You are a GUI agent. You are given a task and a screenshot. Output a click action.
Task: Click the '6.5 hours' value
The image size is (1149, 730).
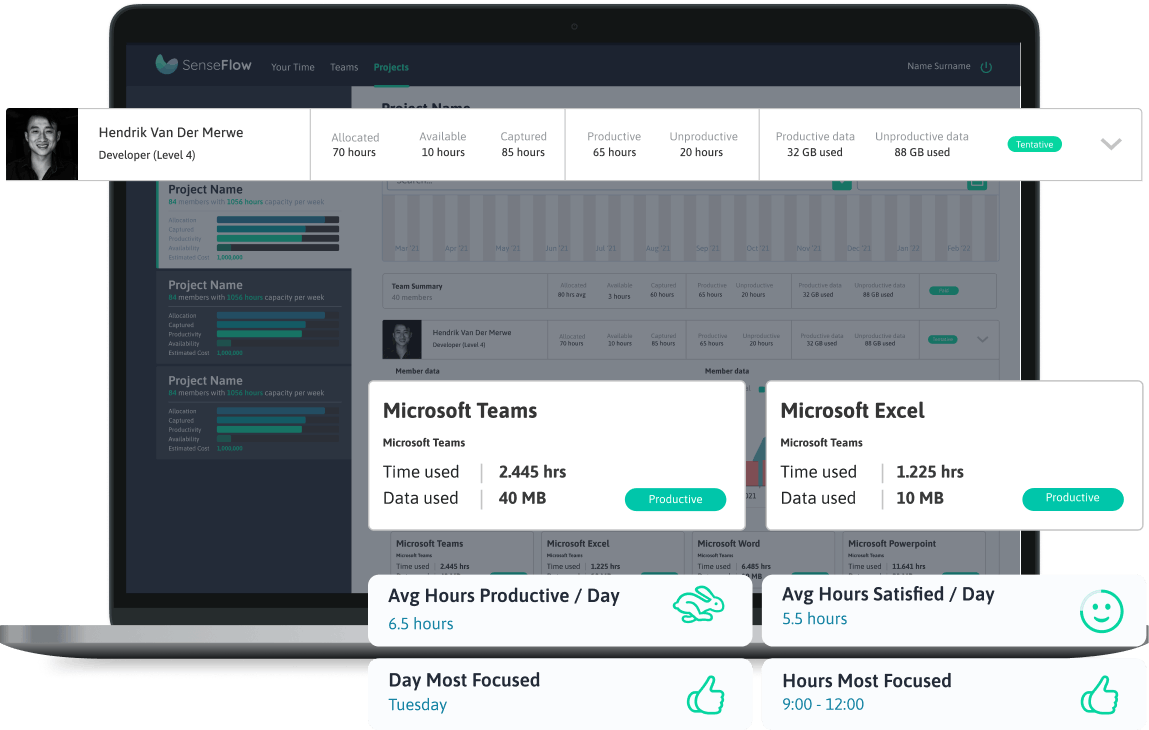421,624
